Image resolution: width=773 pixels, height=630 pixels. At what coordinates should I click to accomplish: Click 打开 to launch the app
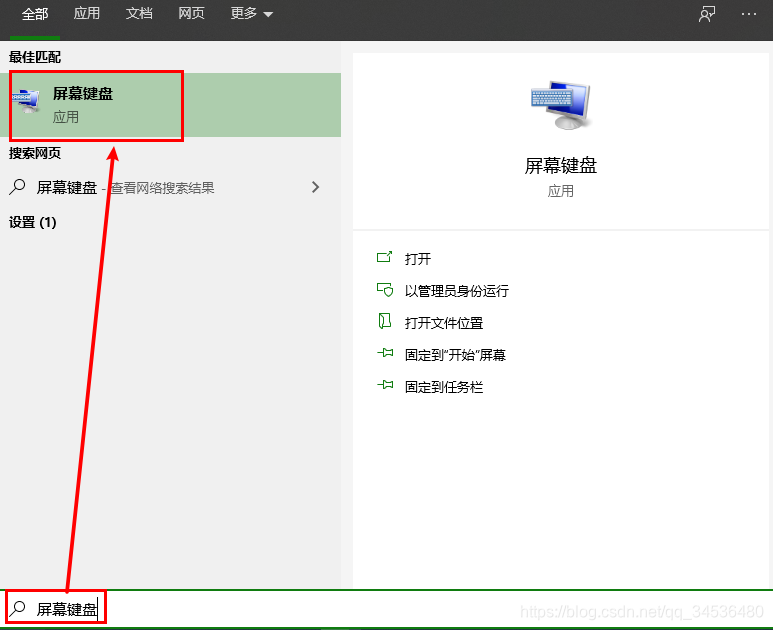pyautogui.click(x=418, y=259)
